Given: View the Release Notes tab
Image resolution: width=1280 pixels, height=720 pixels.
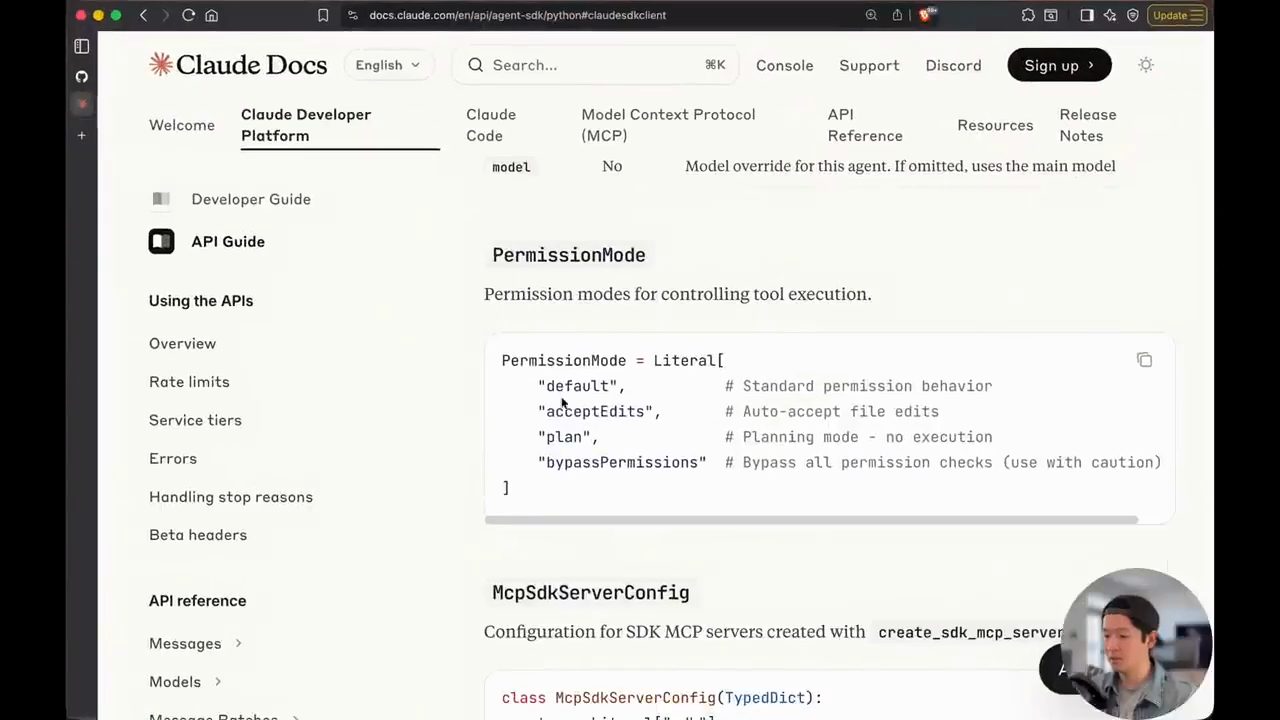Looking at the screenshot, I should [1088, 125].
